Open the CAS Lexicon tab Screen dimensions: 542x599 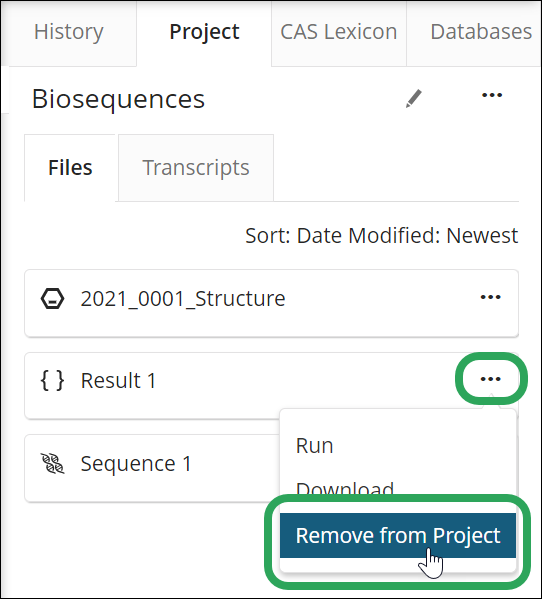[339, 33]
